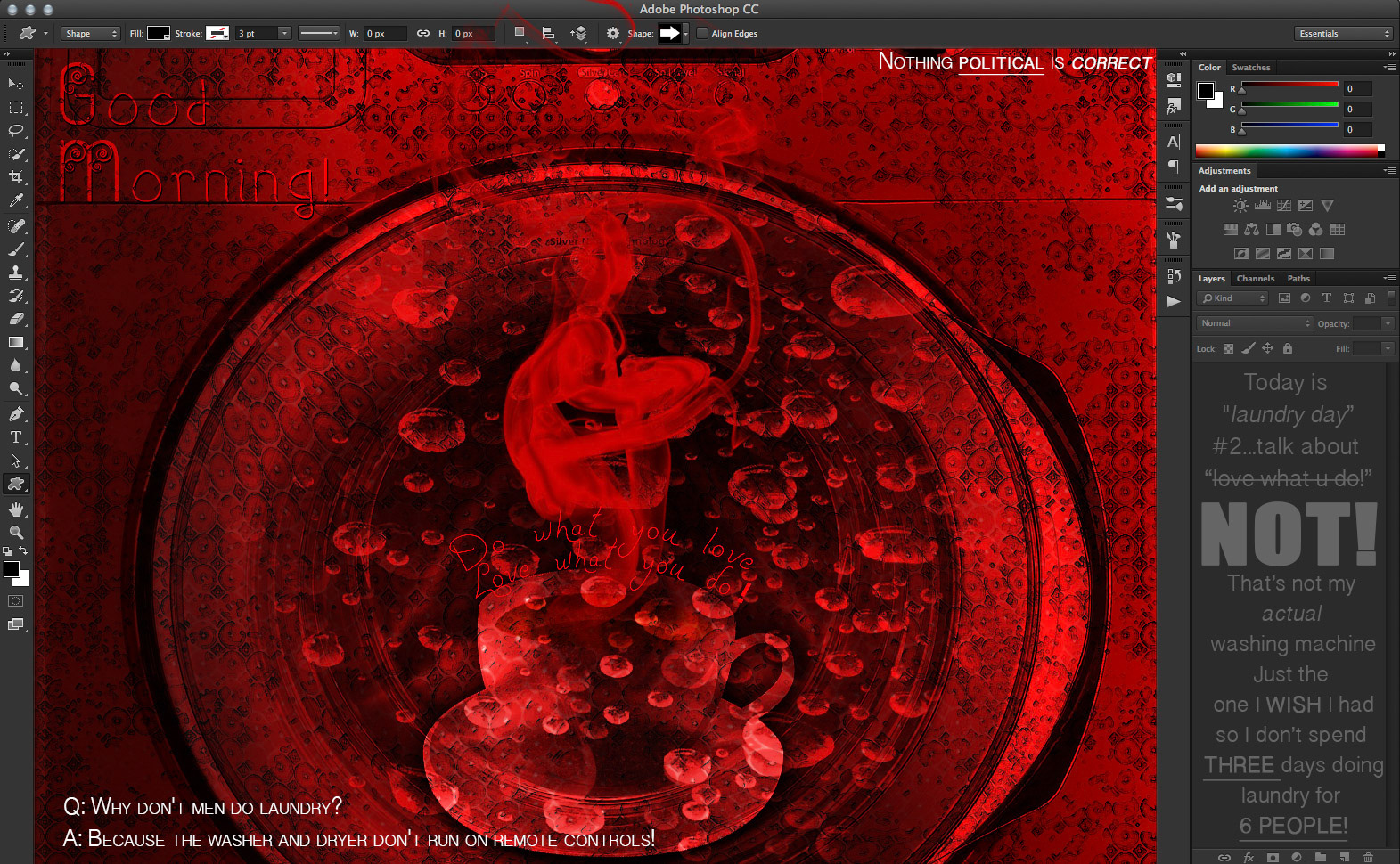Open path alignment options
This screenshot has height=864, width=1400.
coord(550,34)
